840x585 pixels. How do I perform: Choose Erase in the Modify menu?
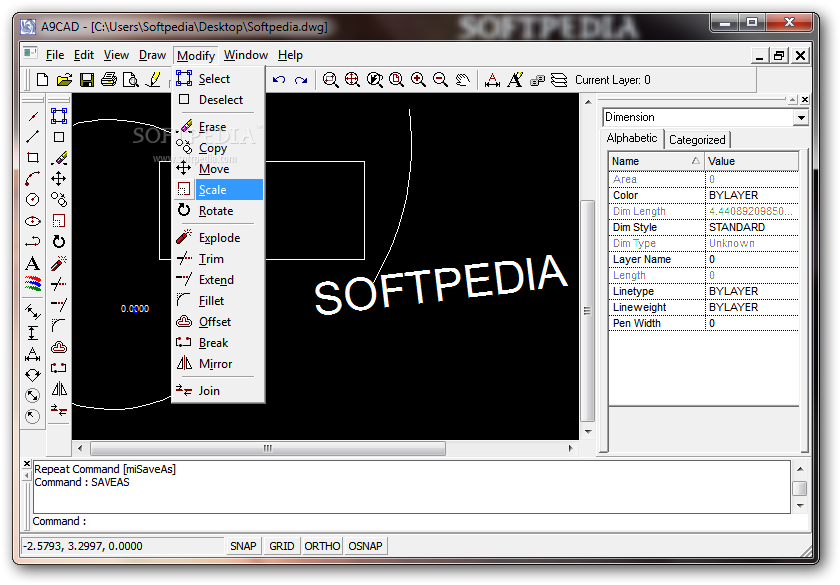[219, 127]
